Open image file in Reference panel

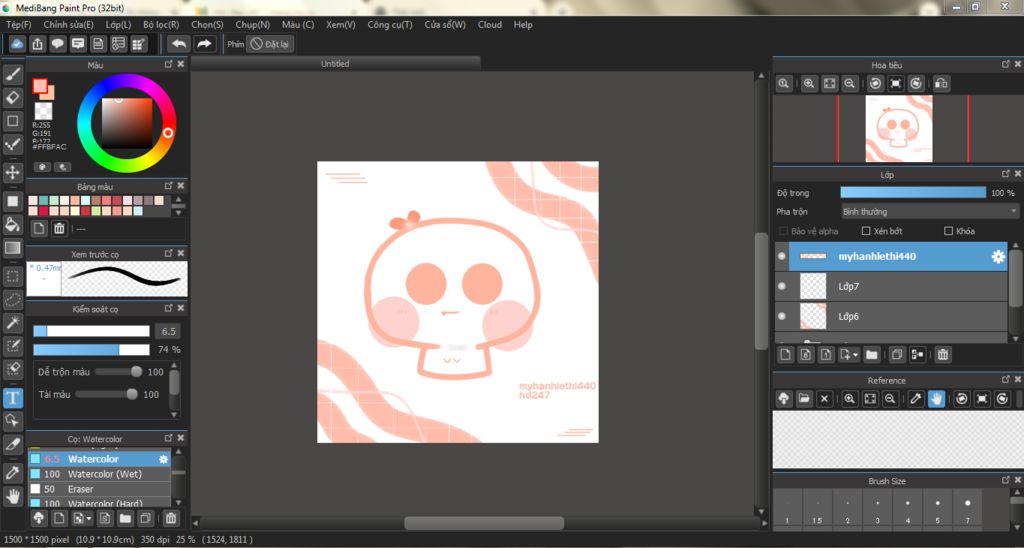click(x=804, y=398)
